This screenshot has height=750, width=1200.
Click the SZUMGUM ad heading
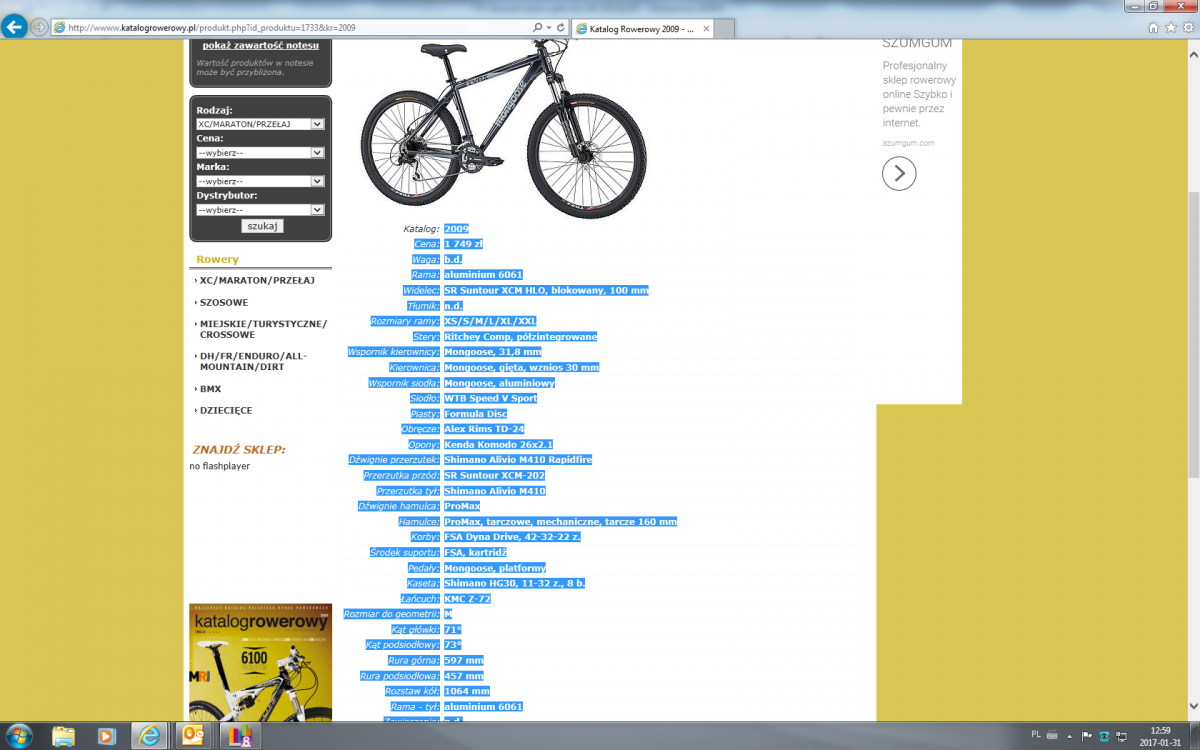(917, 44)
